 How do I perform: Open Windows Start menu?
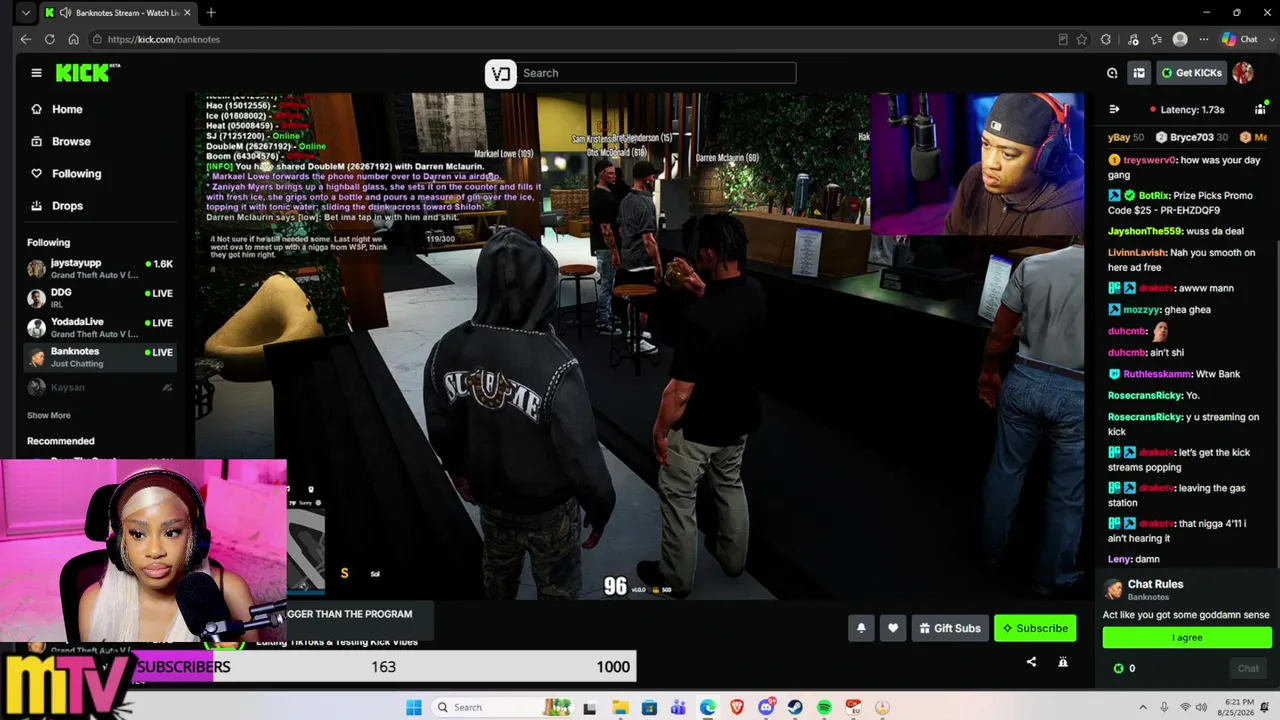point(414,707)
